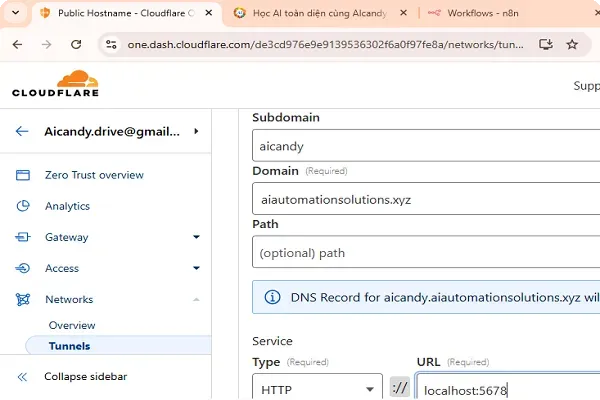Open the Aicandy.drive@gmail account switcher
The height and width of the screenshot is (400, 600).
point(112,132)
